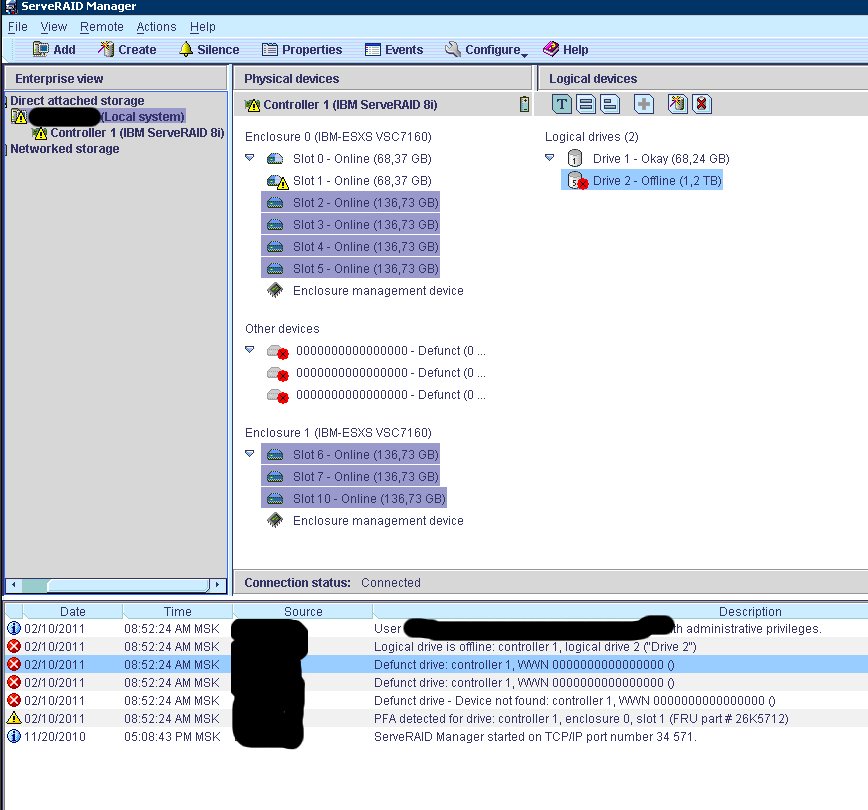Viewport: 868px width, 810px height.
Task: Collapse the Enclosure 0 device list
Action: (250, 158)
